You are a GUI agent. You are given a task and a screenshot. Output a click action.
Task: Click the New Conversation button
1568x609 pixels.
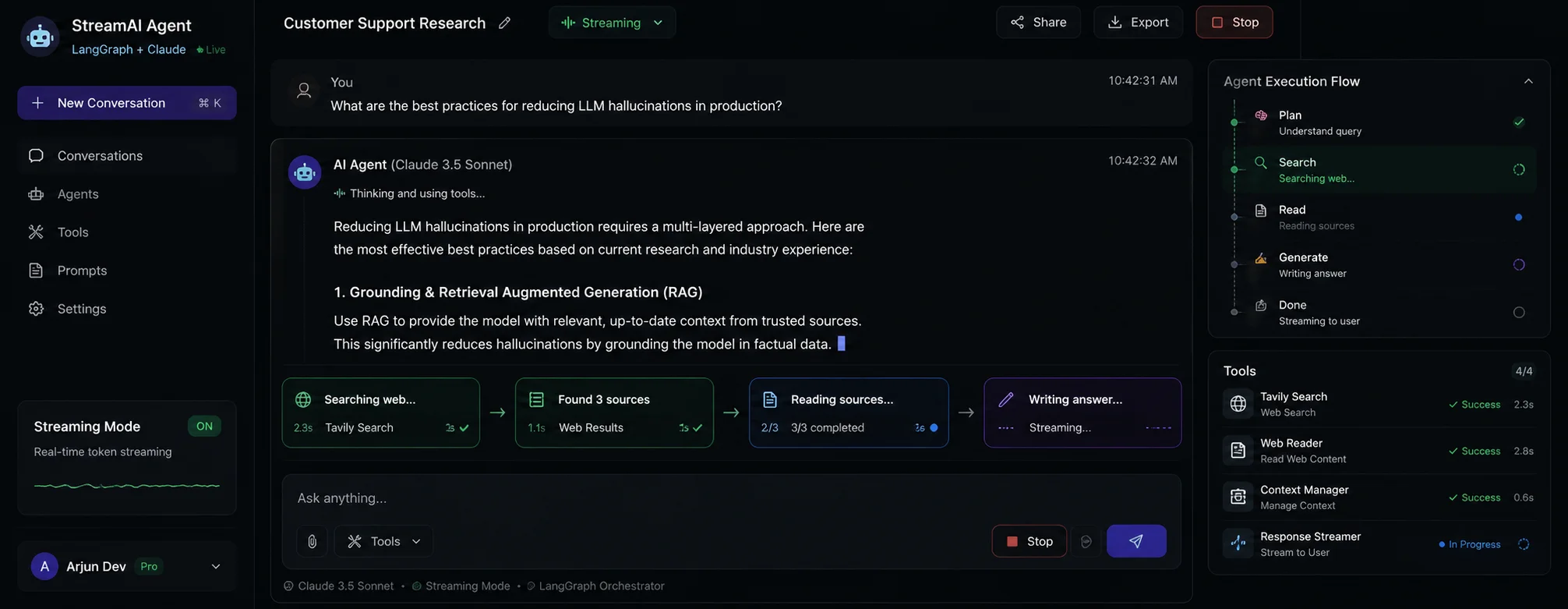[127, 103]
